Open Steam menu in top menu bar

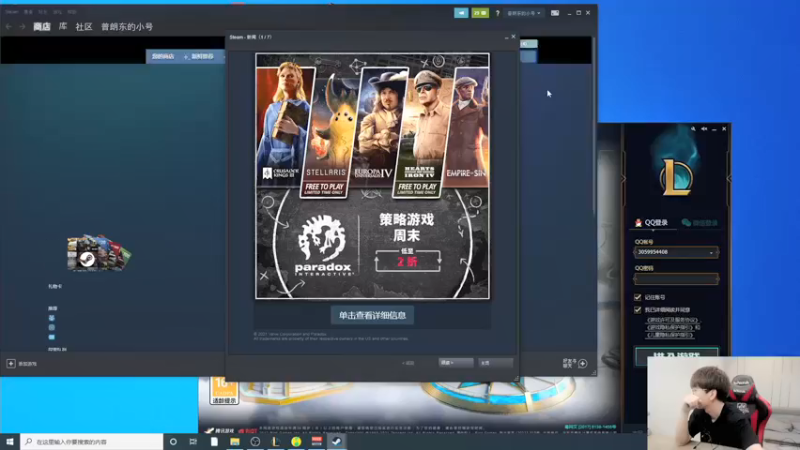tap(12, 12)
